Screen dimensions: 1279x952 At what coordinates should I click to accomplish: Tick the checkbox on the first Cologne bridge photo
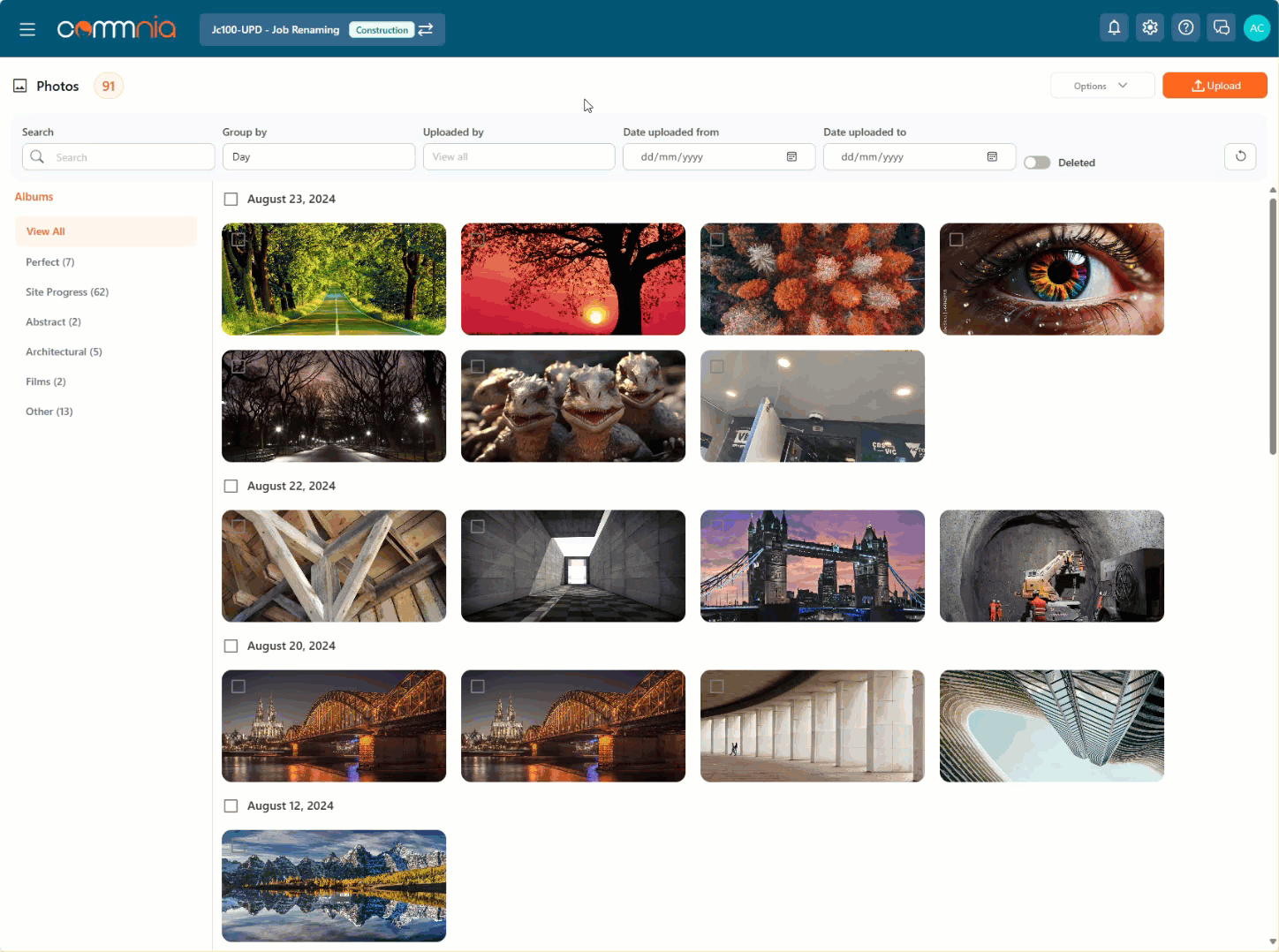click(x=238, y=686)
